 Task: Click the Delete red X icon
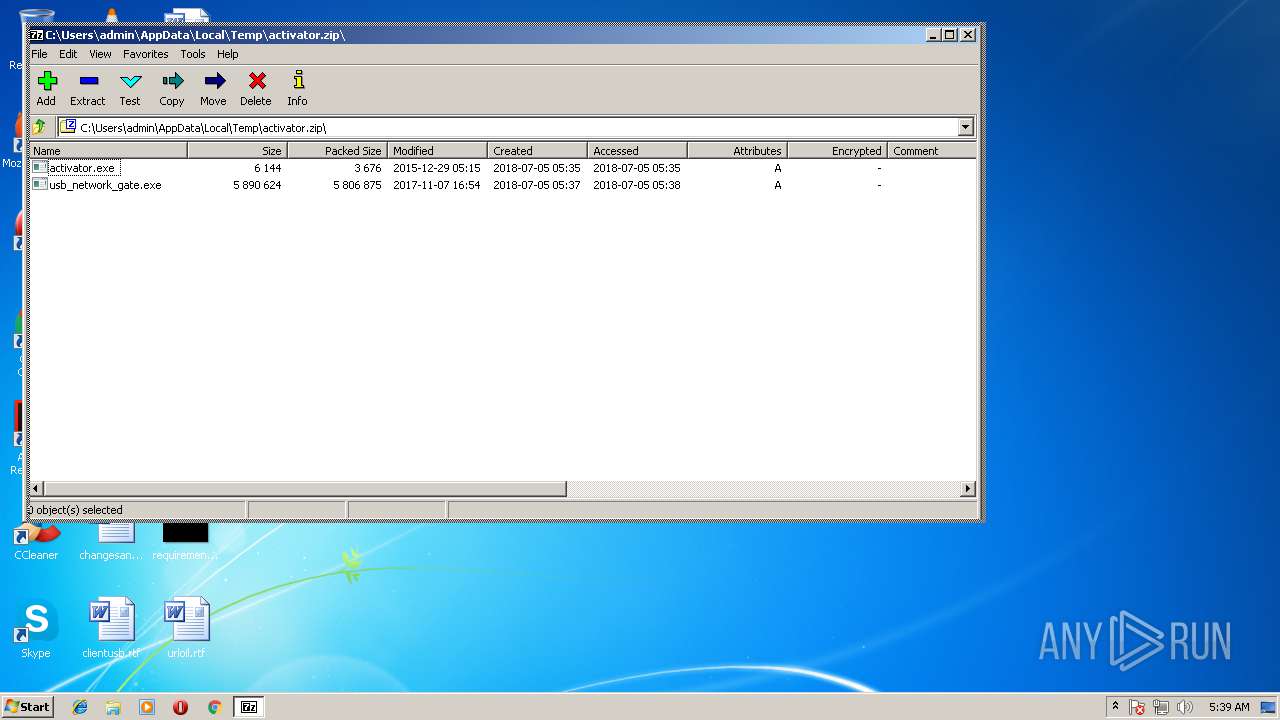click(256, 81)
